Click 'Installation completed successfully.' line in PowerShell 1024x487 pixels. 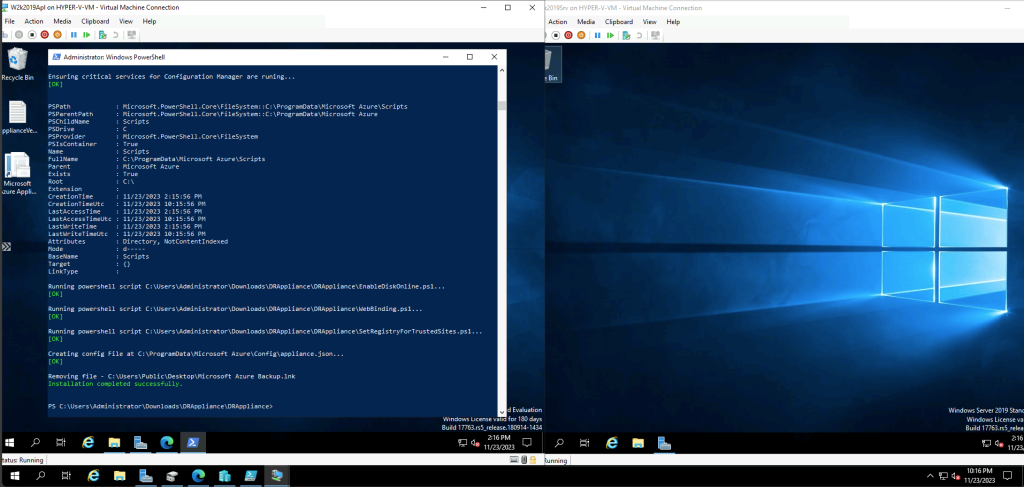click(x=116, y=384)
